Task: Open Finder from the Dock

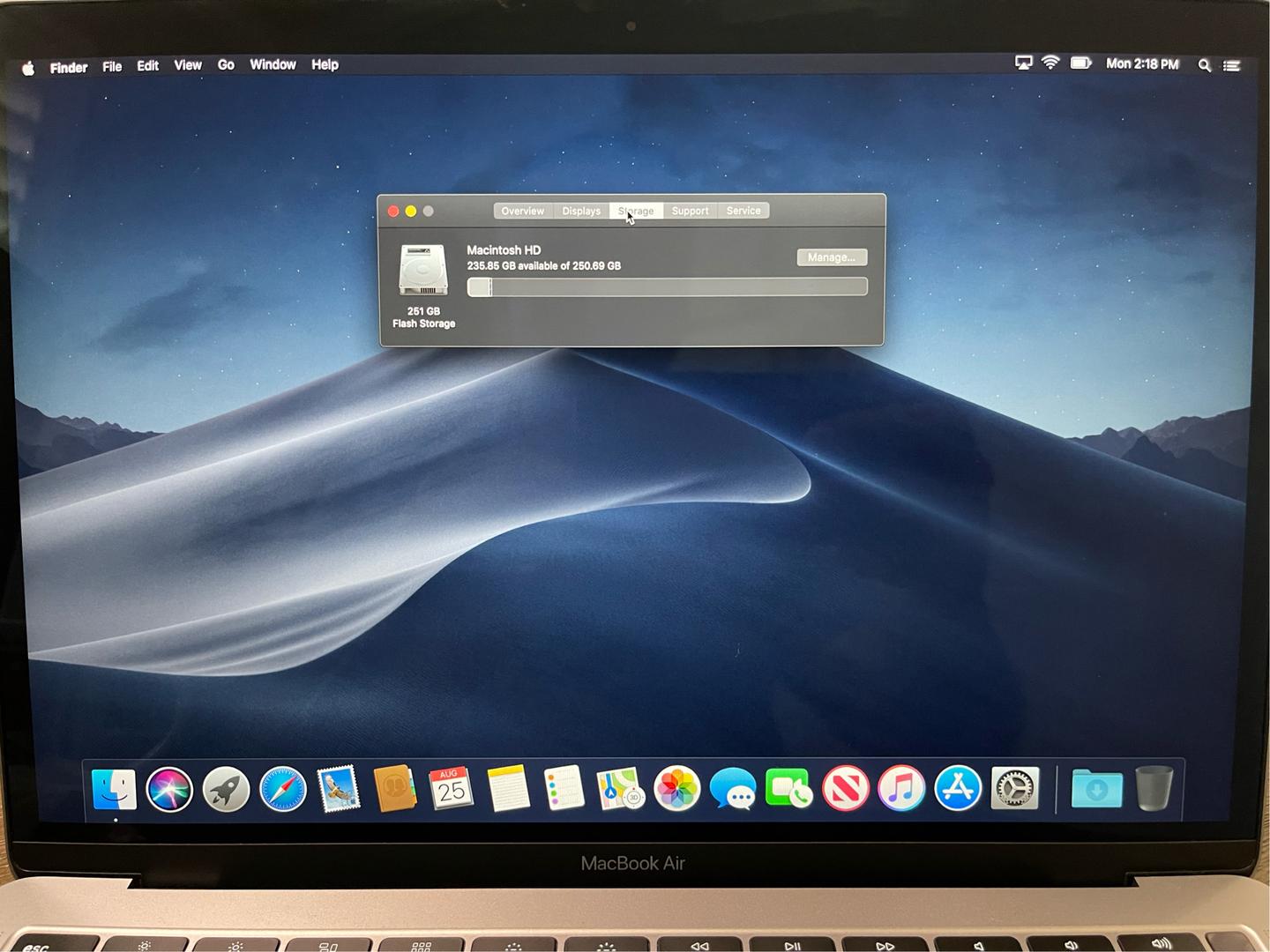Action: pos(115,789)
